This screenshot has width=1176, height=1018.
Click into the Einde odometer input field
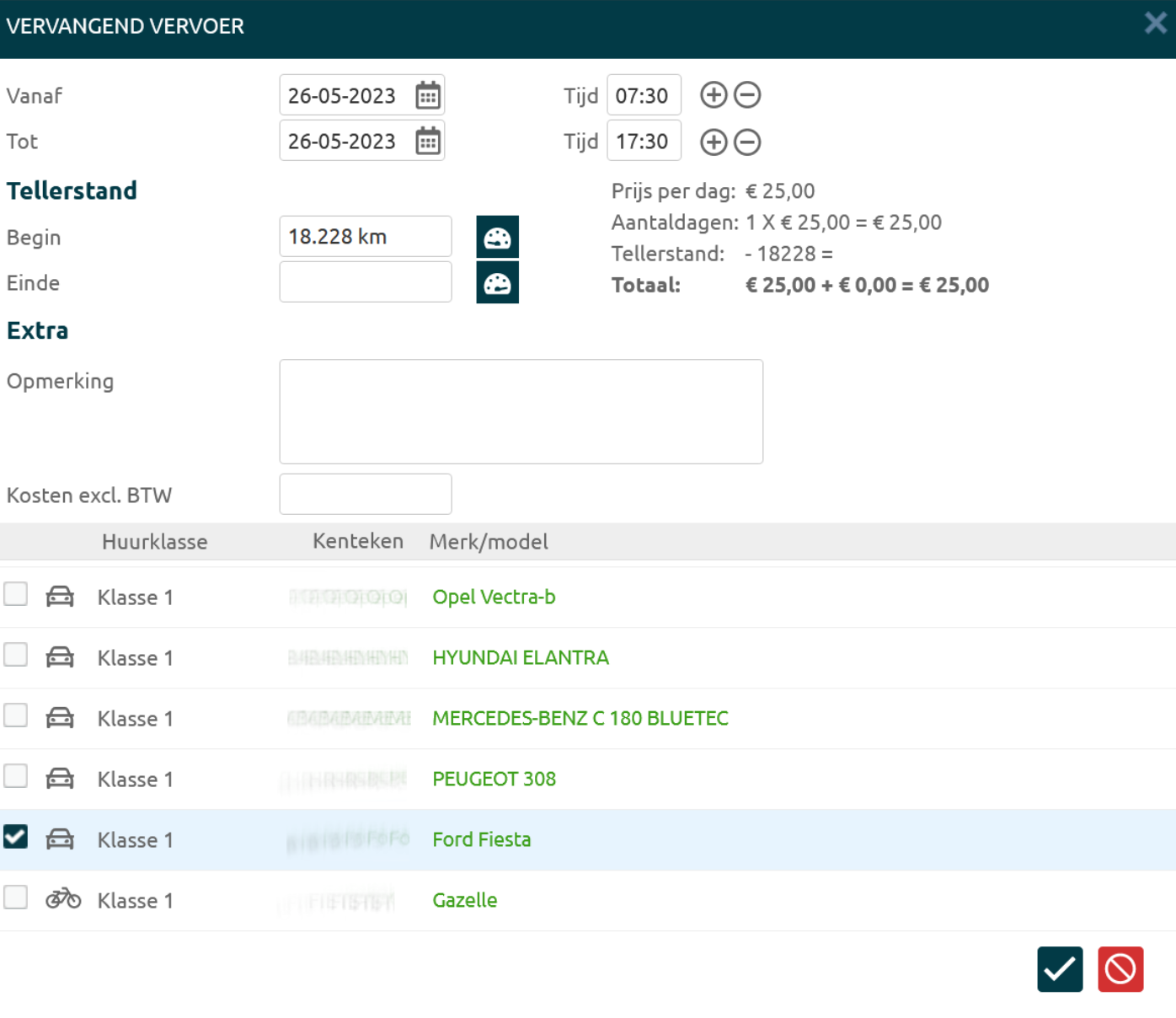[x=366, y=282]
